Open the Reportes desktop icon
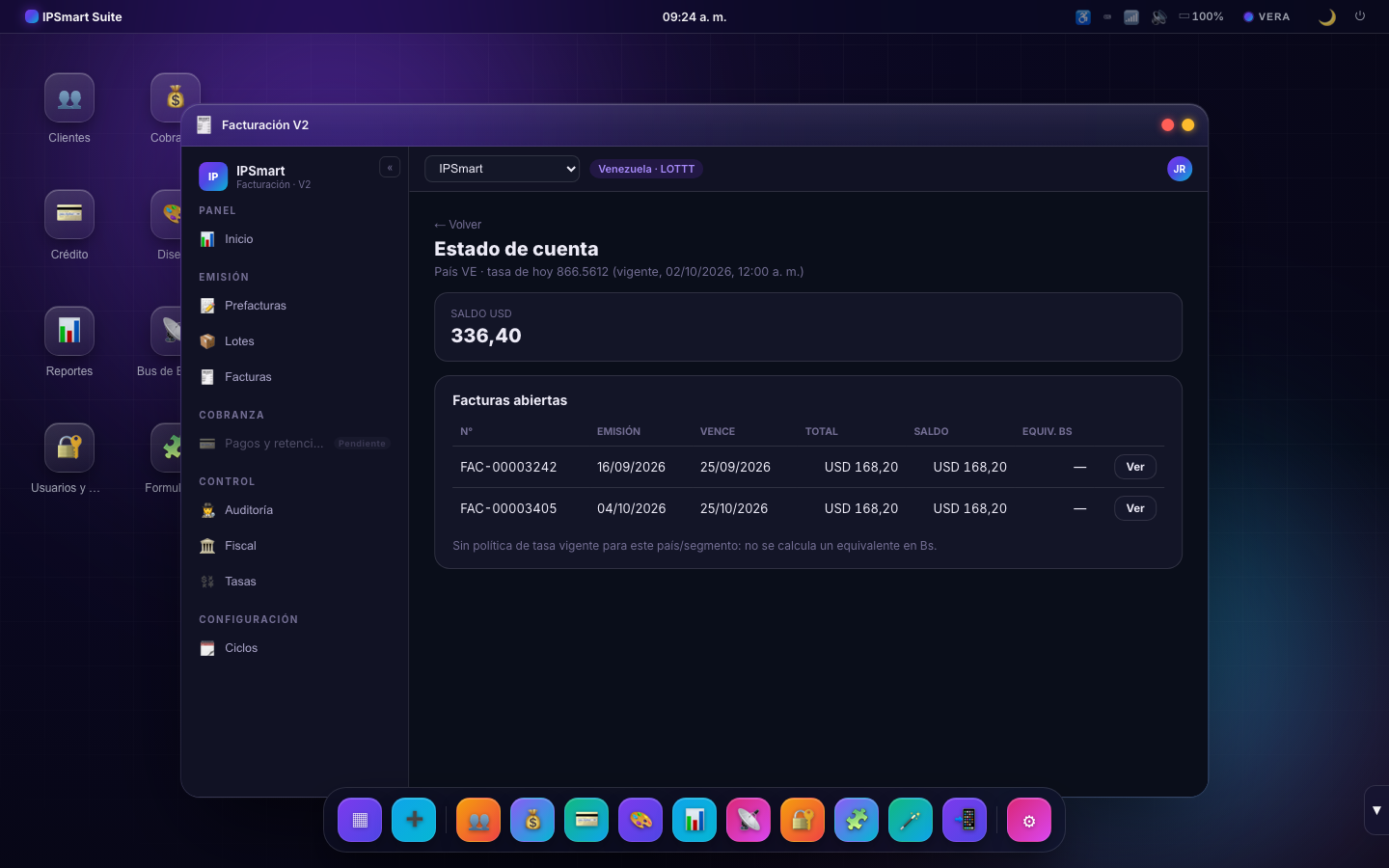The height and width of the screenshot is (868, 1389). tap(69, 341)
